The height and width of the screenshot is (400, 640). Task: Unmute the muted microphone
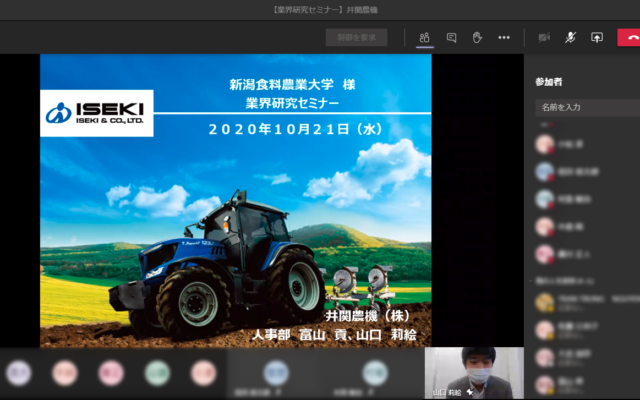(x=570, y=38)
